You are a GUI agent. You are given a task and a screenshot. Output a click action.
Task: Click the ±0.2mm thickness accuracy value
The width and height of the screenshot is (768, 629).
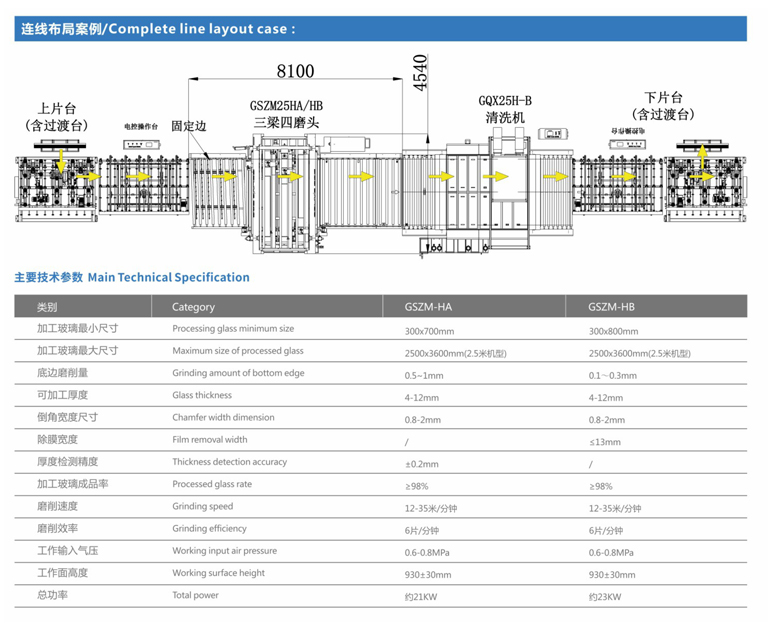pos(421,463)
